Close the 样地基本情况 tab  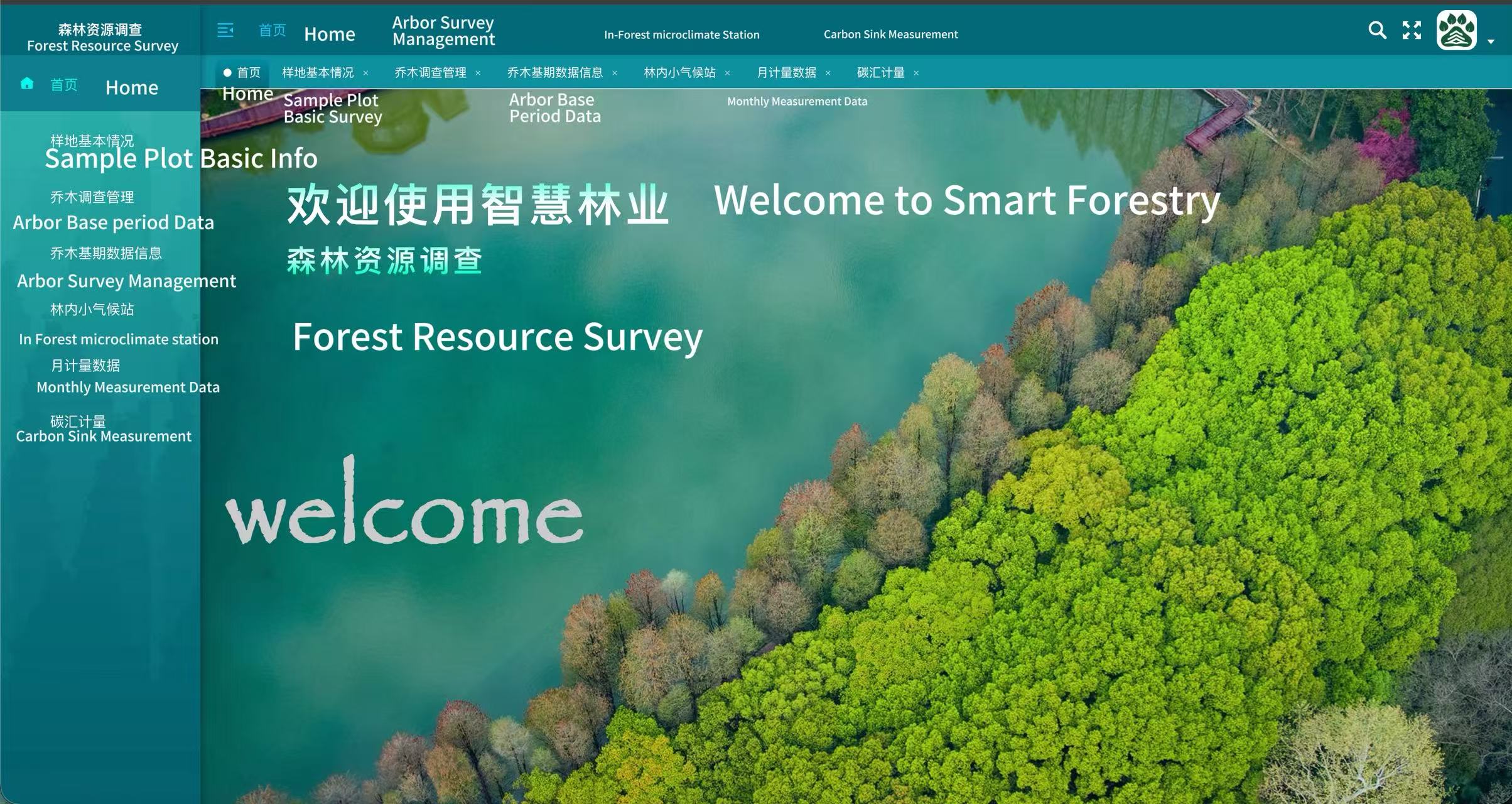point(365,73)
